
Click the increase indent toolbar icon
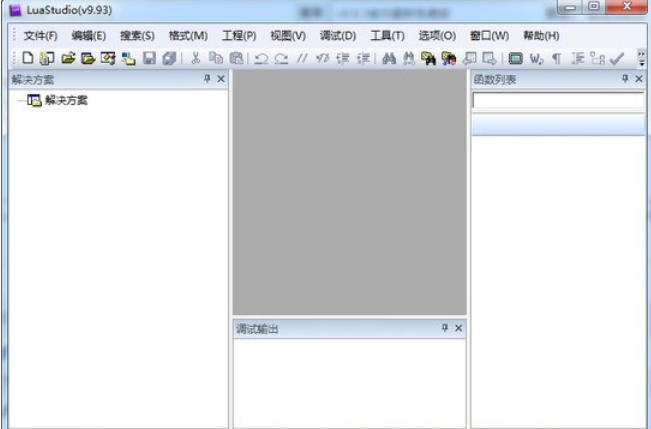(x=363, y=58)
